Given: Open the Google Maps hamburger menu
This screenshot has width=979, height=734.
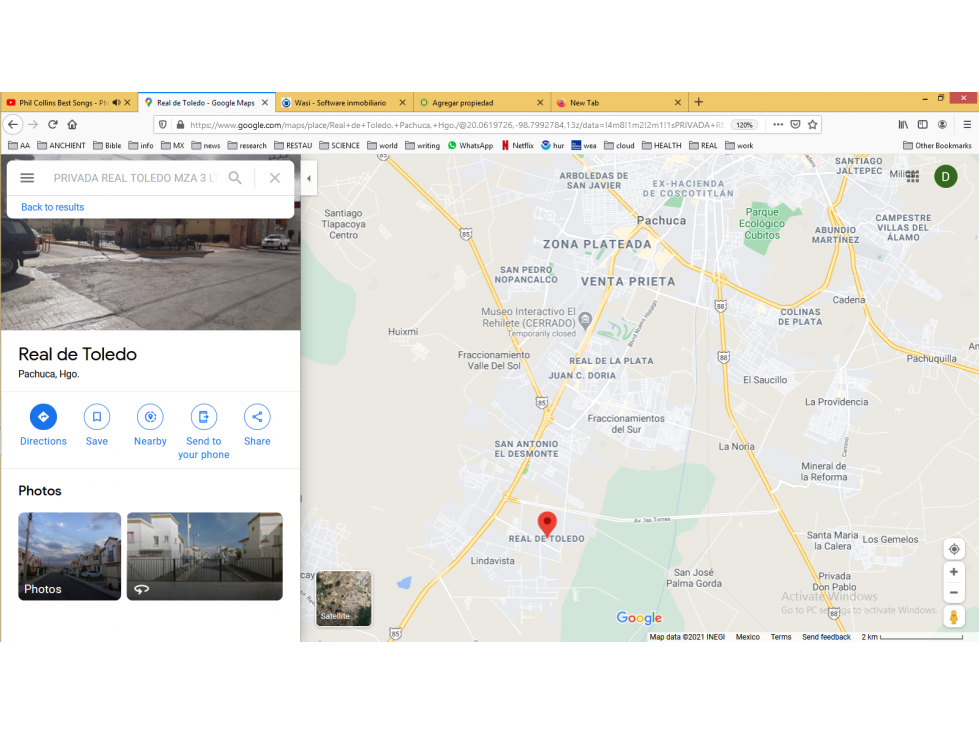Looking at the screenshot, I should point(27,178).
